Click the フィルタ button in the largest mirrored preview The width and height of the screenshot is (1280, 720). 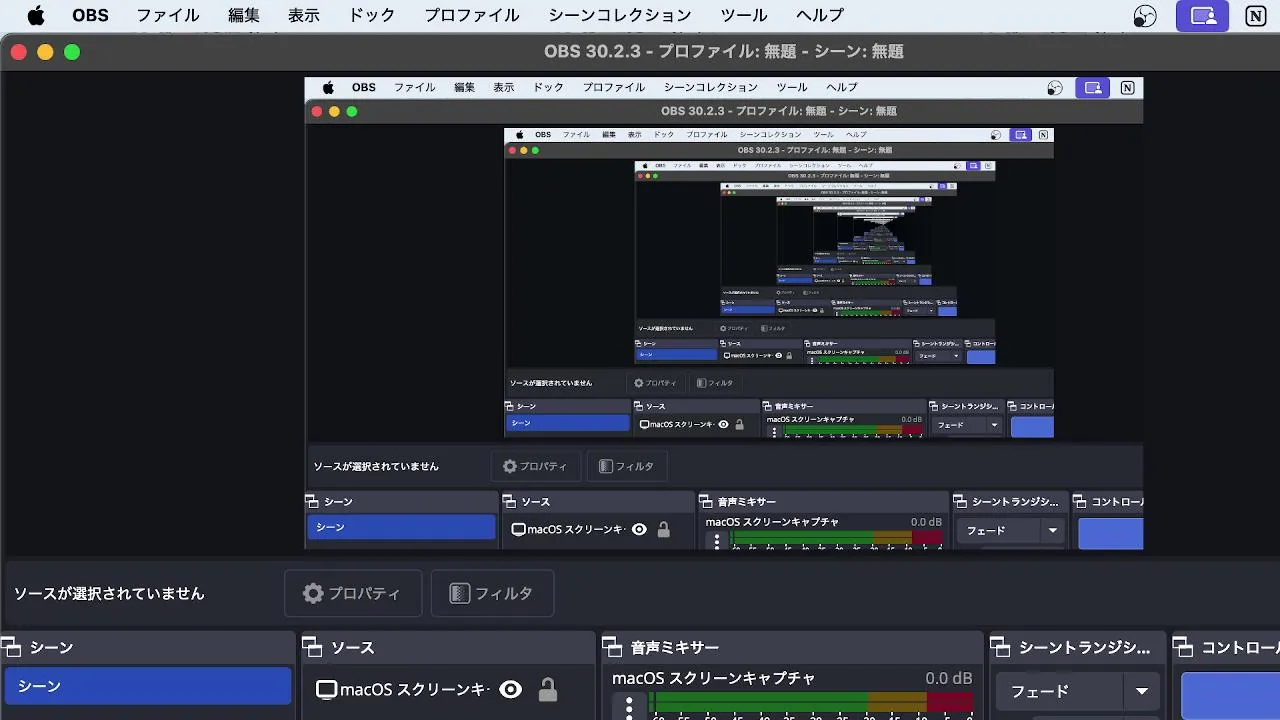coord(627,466)
